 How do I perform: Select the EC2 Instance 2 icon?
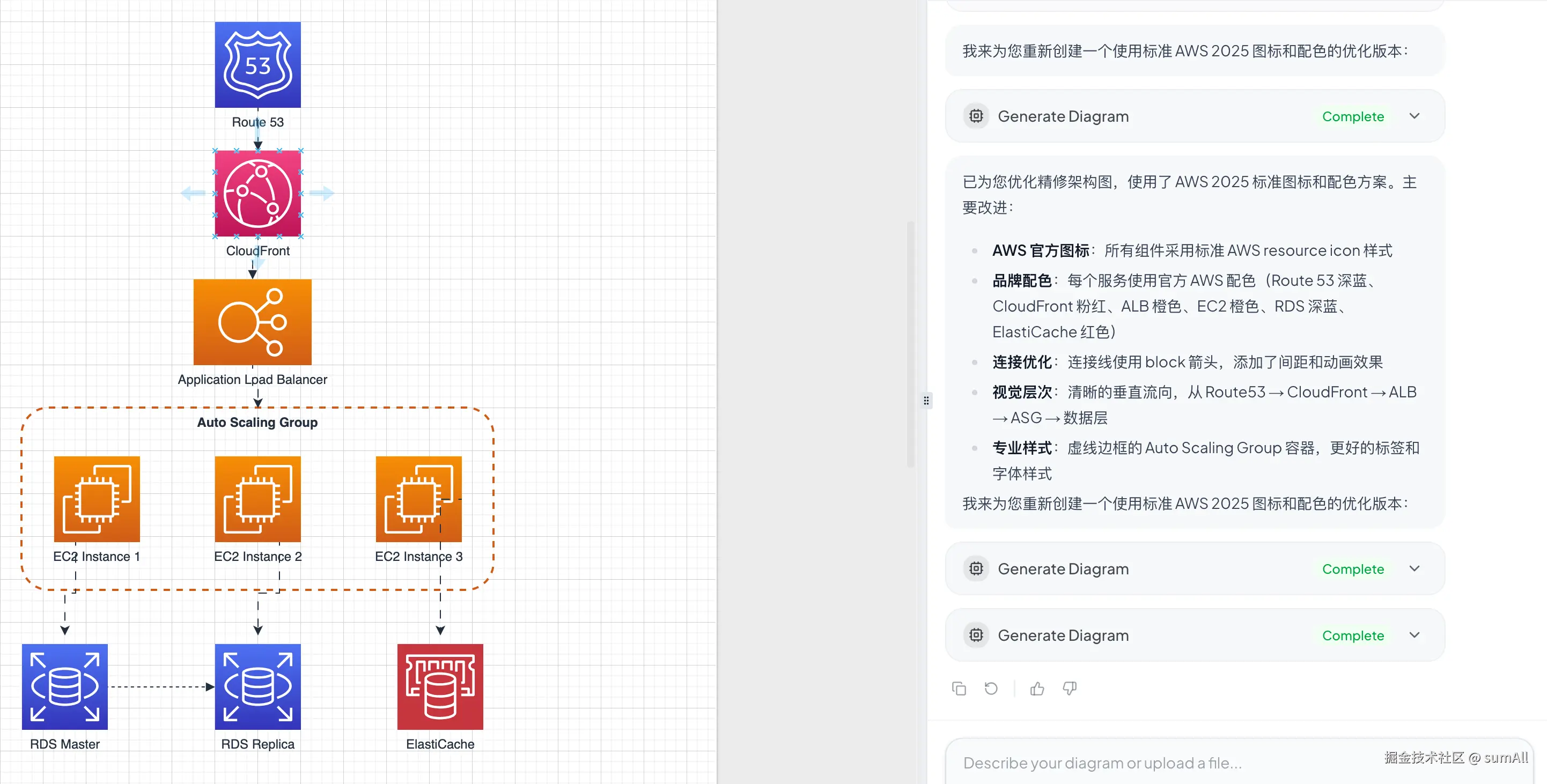(257, 499)
